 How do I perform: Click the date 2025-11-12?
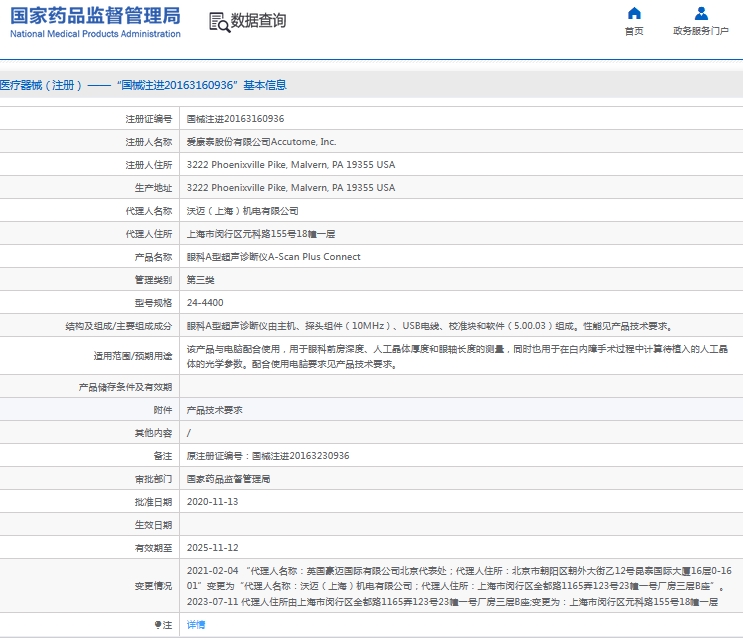point(212,547)
